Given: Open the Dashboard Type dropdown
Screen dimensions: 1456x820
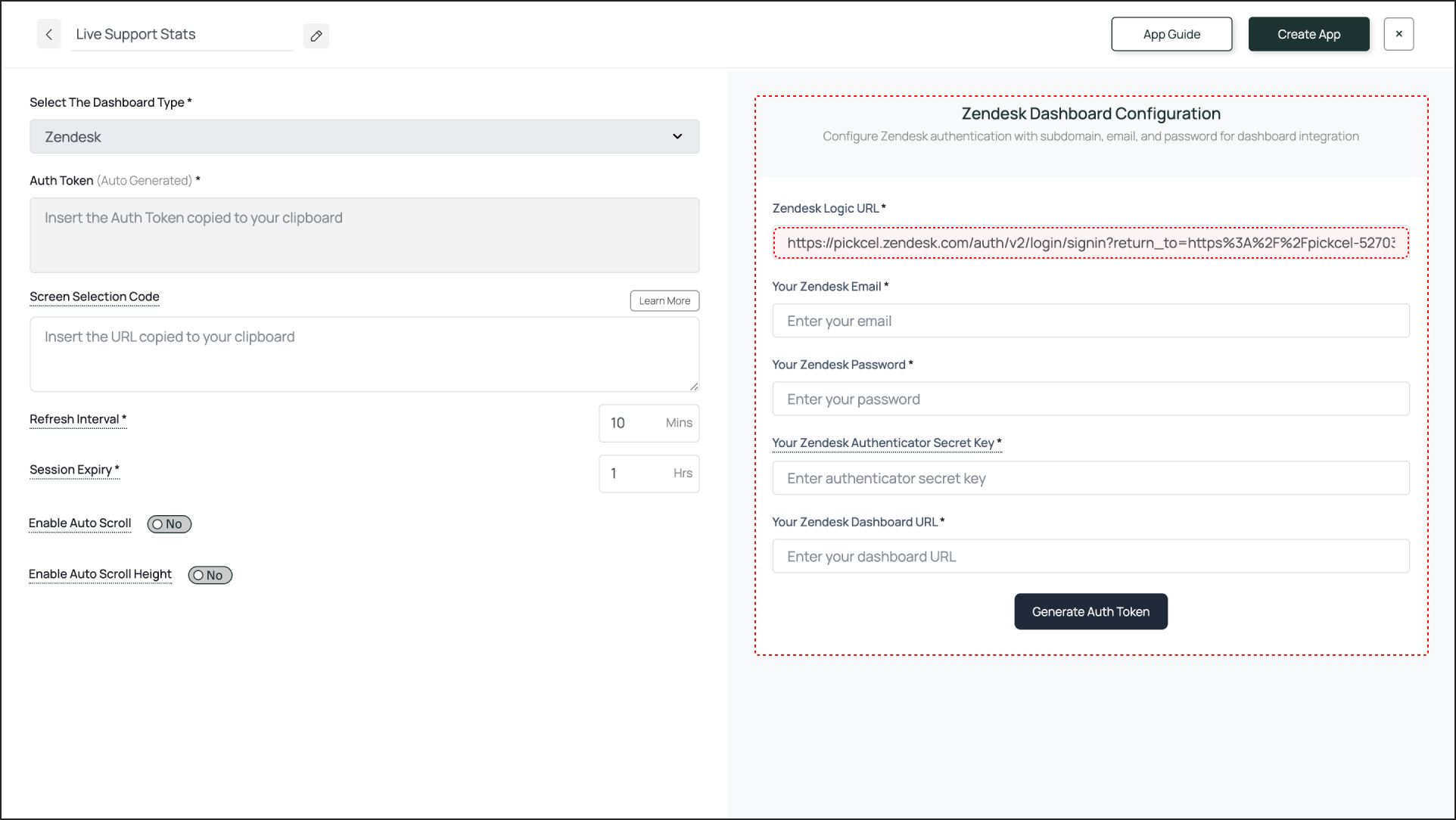Looking at the screenshot, I should 364,137.
